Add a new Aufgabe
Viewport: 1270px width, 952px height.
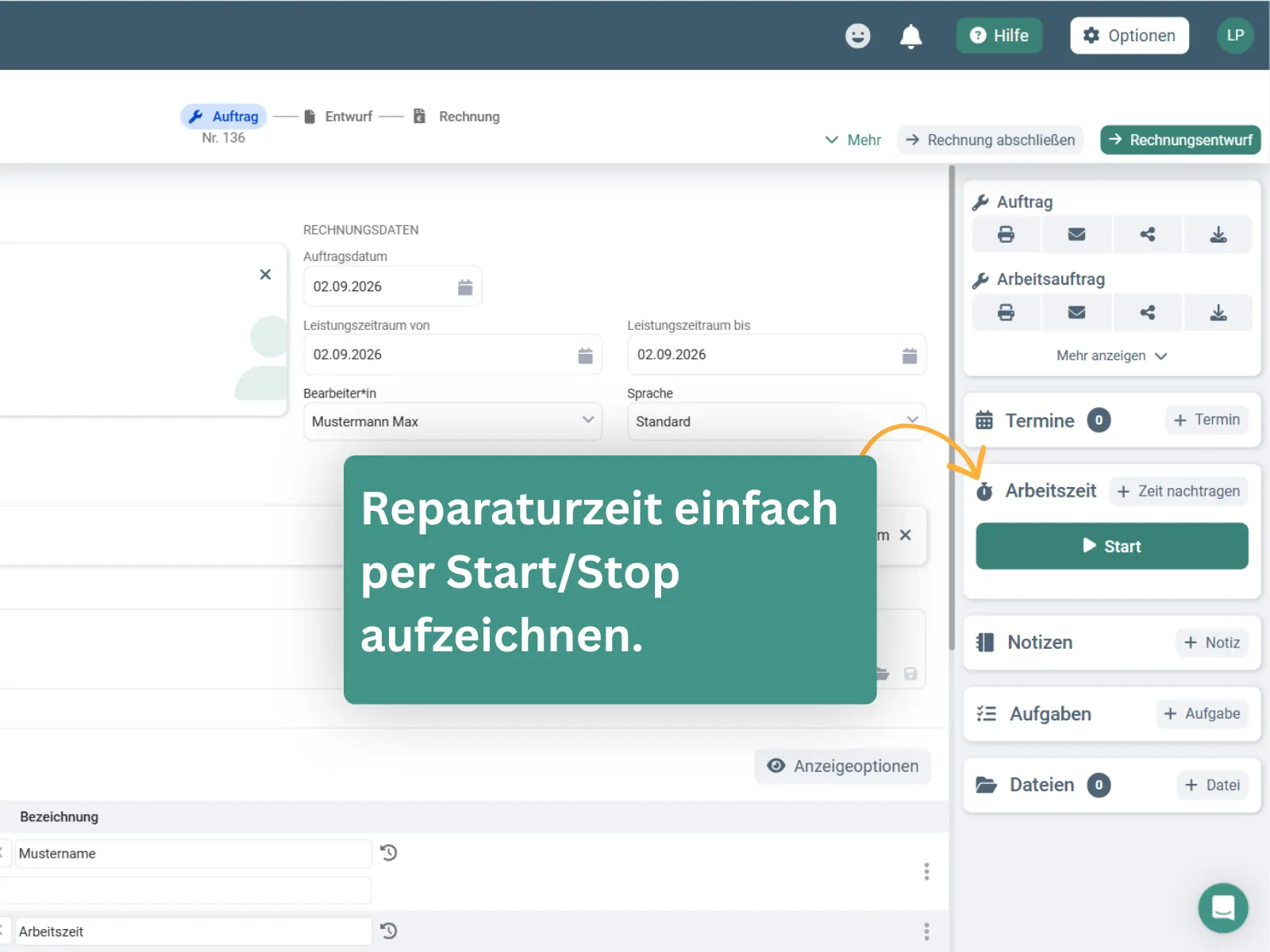click(1202, 714)
